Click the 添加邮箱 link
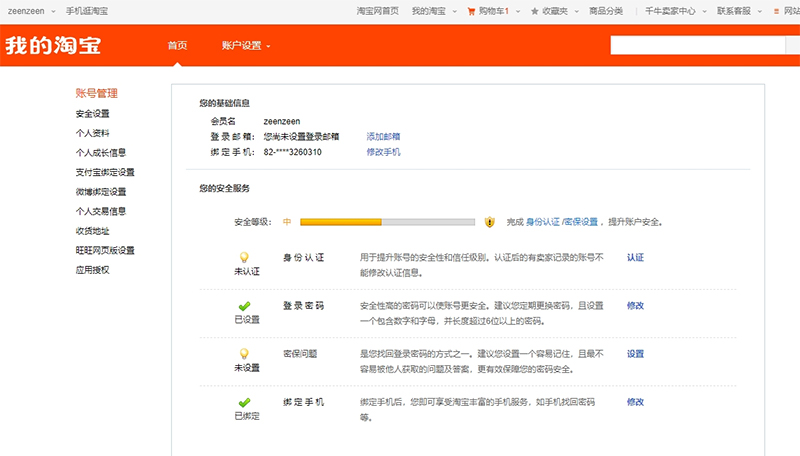The width and height of the screenshot is (800, 456). 383,137
